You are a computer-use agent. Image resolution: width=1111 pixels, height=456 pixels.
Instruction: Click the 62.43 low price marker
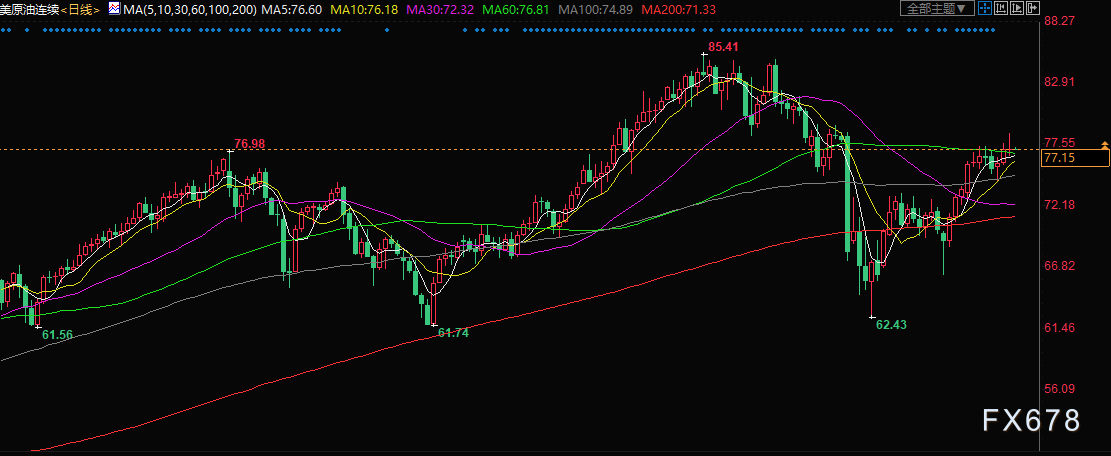pos(891,324)
